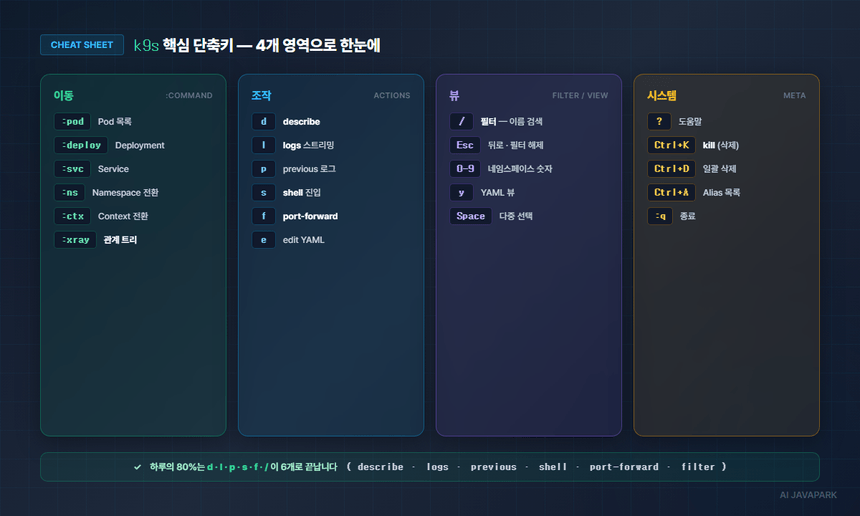Select the "Deployment" label
Viewport: 860px width, 516px height.
click(x=140, y=145)
